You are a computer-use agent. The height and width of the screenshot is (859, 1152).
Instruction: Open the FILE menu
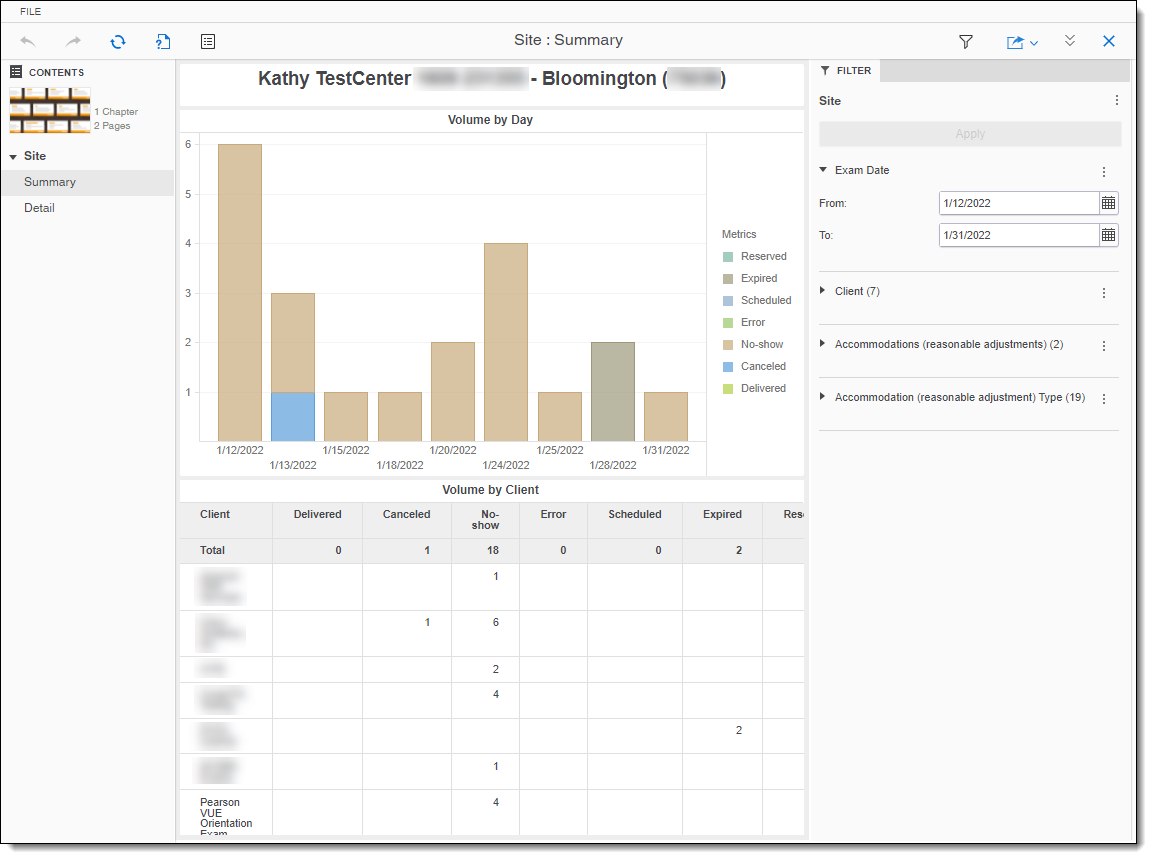point(30,12)
